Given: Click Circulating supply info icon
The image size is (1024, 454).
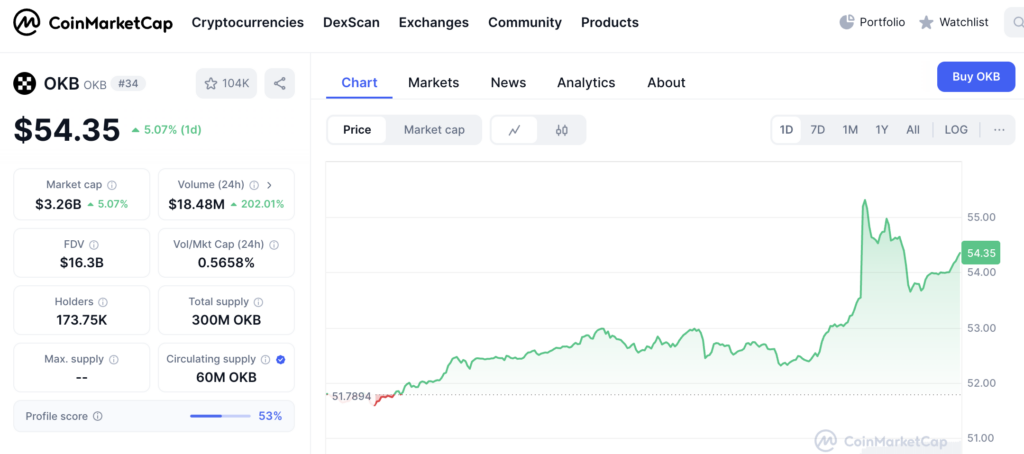Looking at the screenshot, I should 265,359.
